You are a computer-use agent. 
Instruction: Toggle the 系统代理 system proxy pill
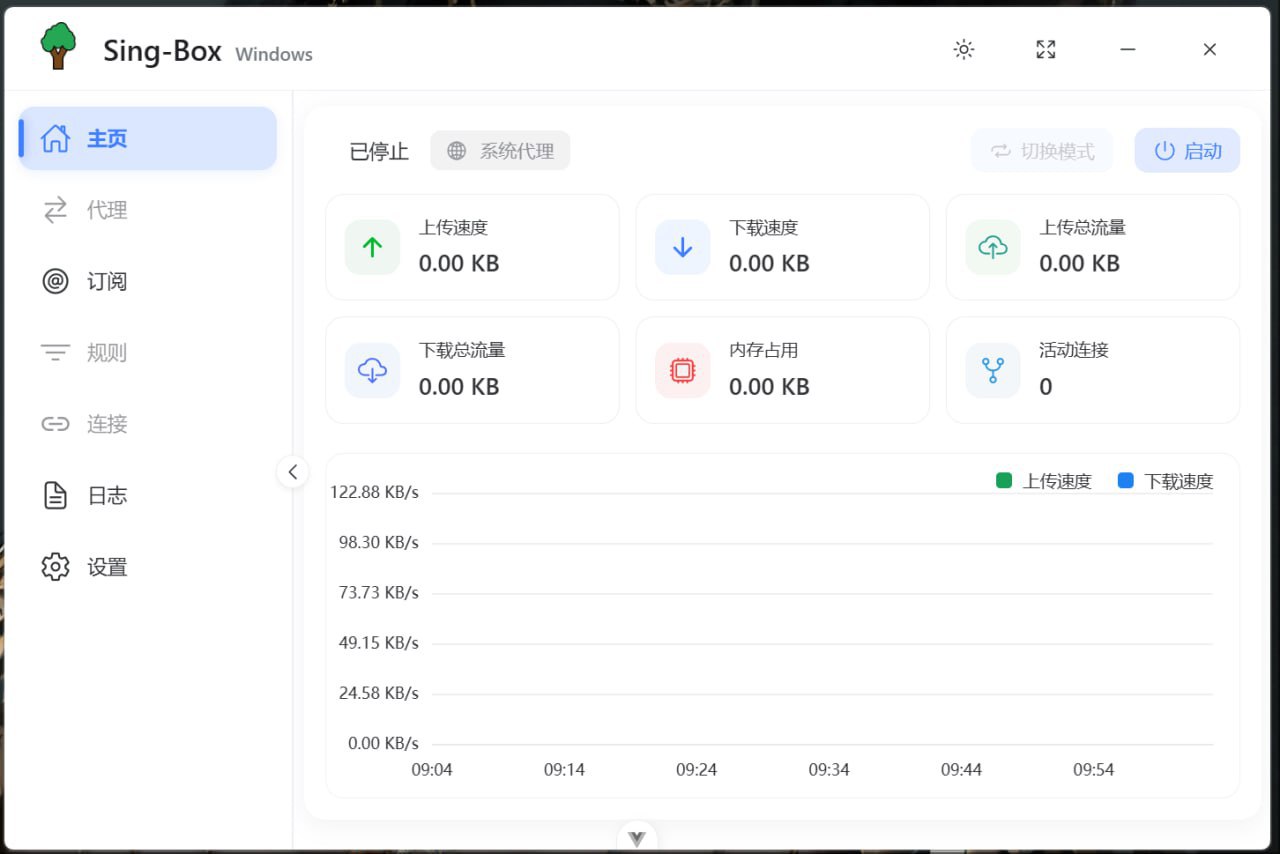[500, 150]
